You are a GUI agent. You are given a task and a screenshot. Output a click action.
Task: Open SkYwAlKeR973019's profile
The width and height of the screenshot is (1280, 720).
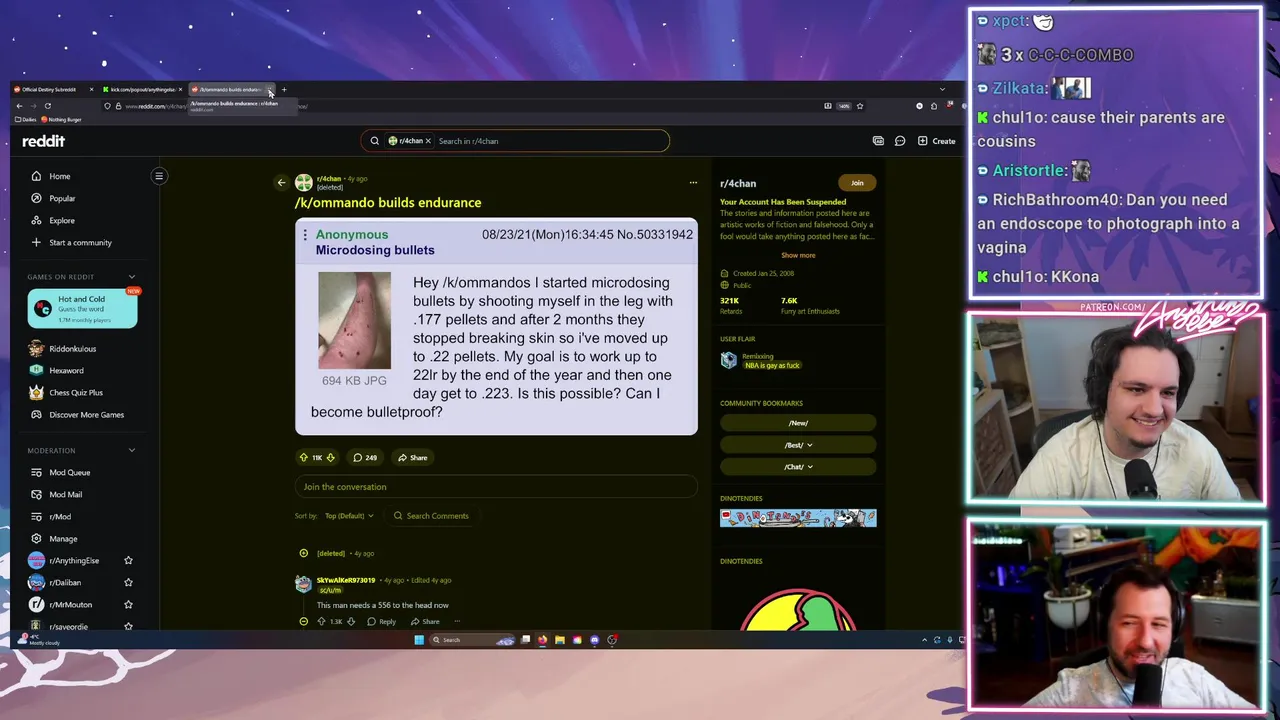click(x=346, y=580)
